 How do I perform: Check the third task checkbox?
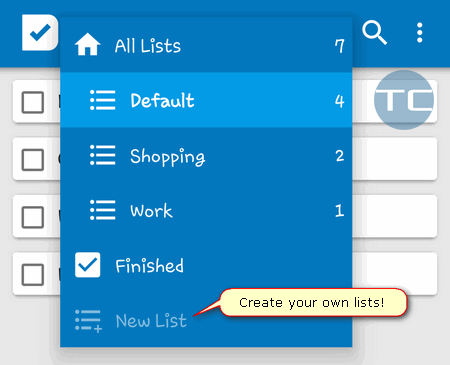pos(33,217)
